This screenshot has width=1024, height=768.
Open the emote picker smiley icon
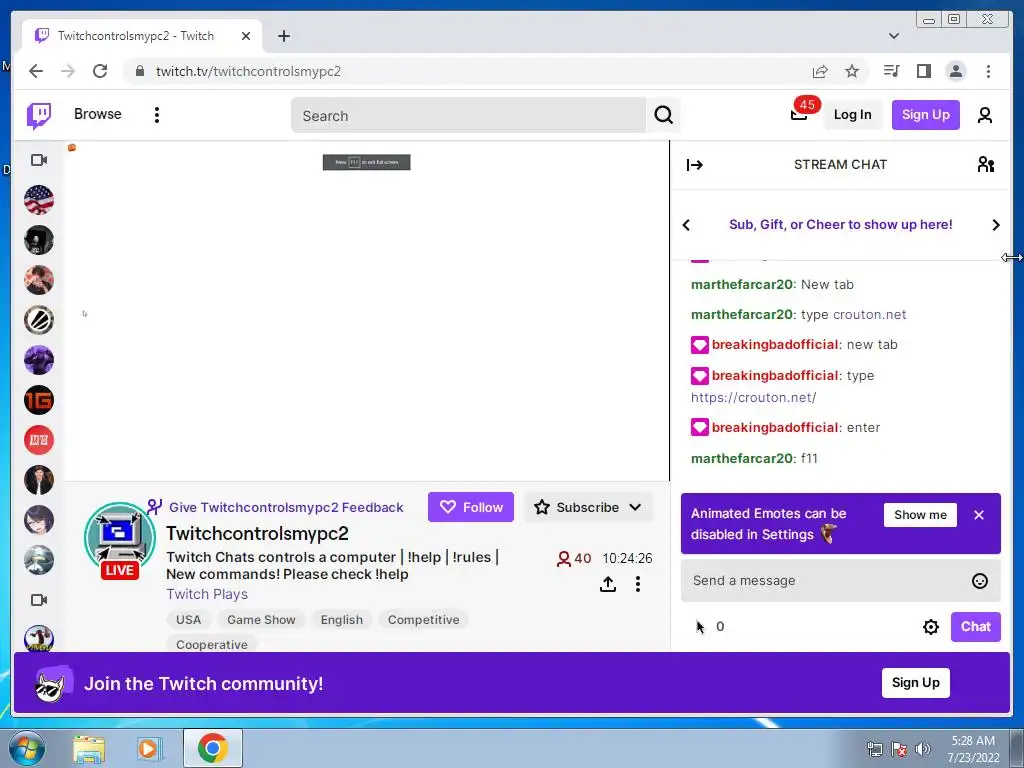[980, 581]
